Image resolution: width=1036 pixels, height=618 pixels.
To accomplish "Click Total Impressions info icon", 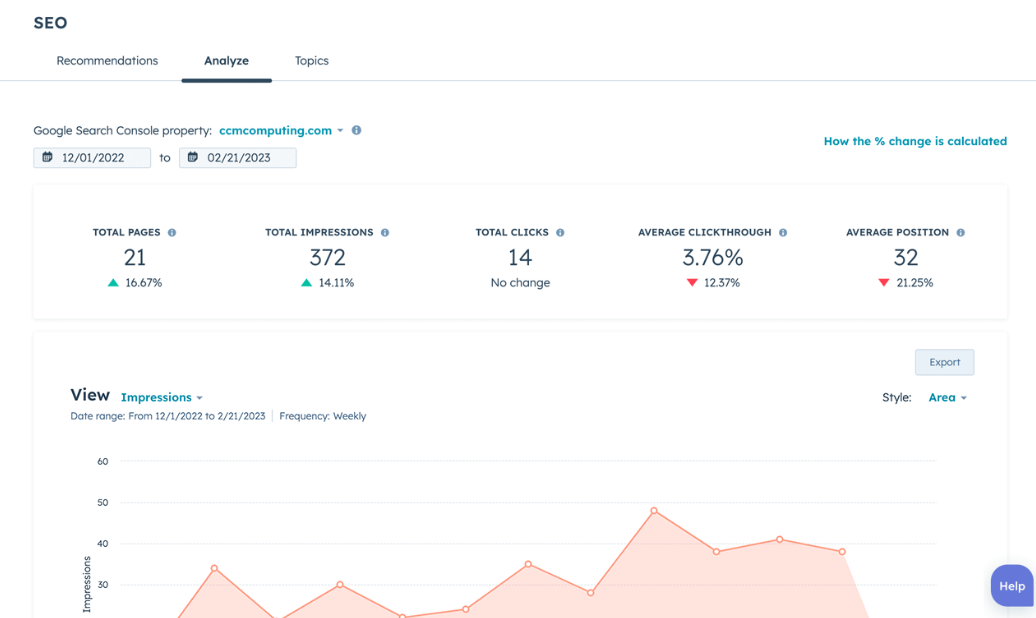I will pos(385,233).
